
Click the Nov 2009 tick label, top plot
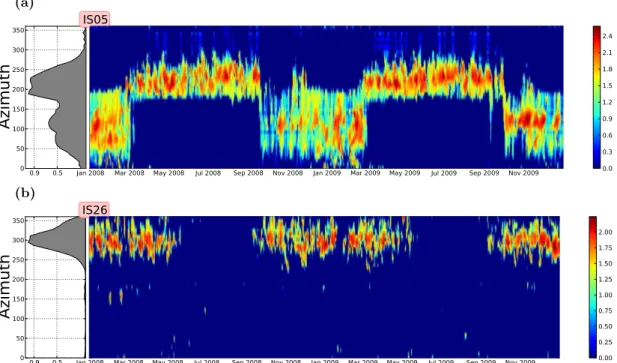(x=523, y=173)
